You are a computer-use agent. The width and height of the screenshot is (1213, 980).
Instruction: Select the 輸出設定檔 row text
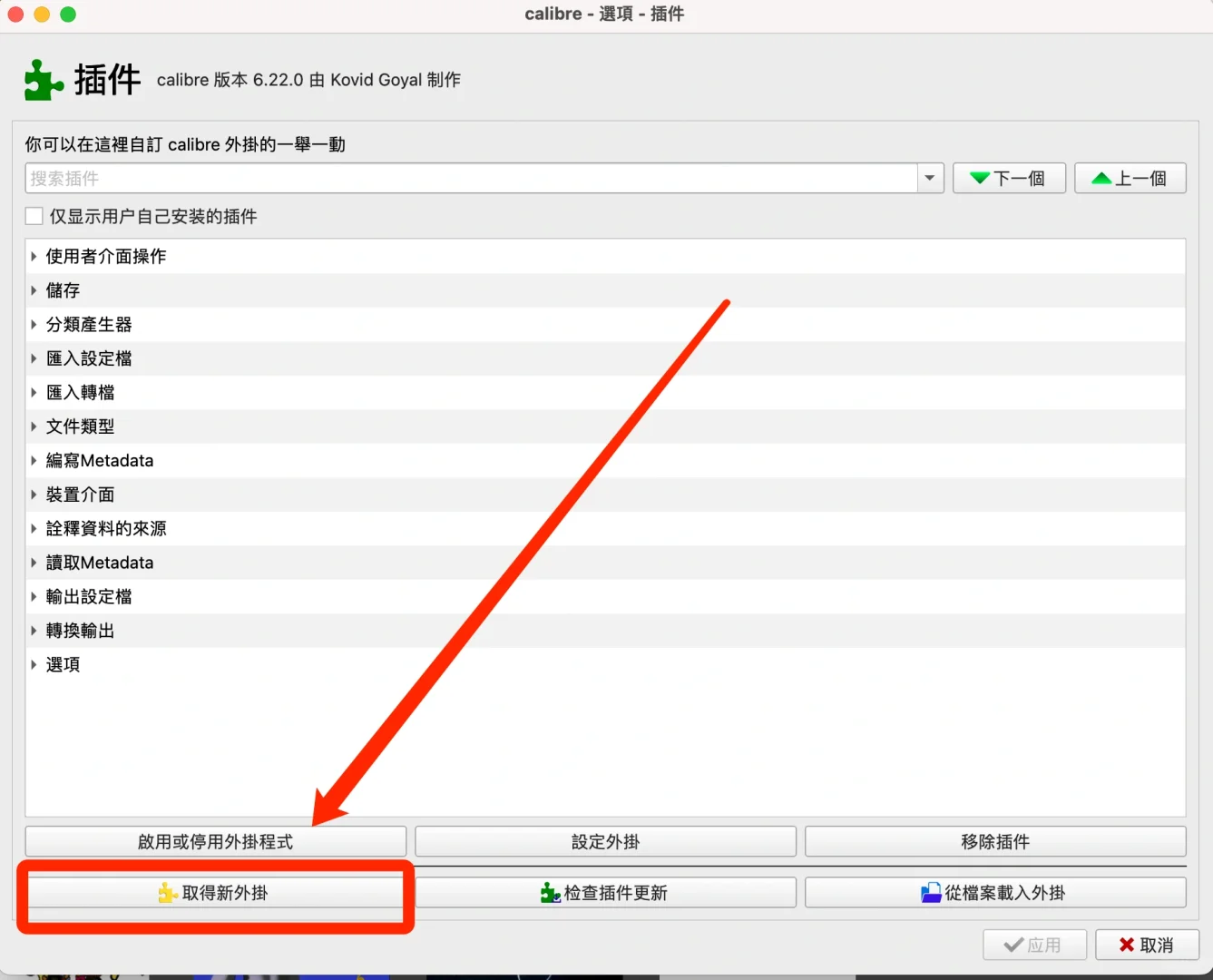point(89,596)
